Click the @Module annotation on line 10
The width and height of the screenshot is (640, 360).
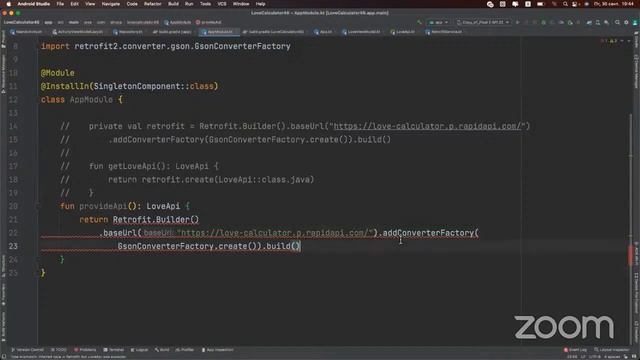pos(58,73)
